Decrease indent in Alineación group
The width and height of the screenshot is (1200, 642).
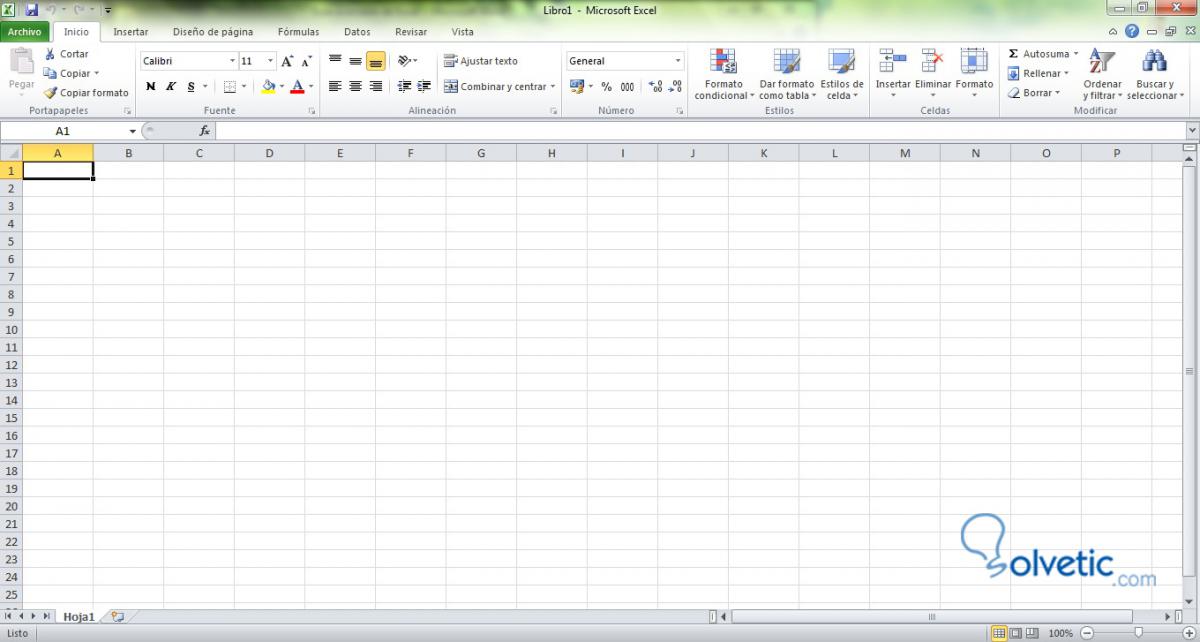click(x=404, y=87)
